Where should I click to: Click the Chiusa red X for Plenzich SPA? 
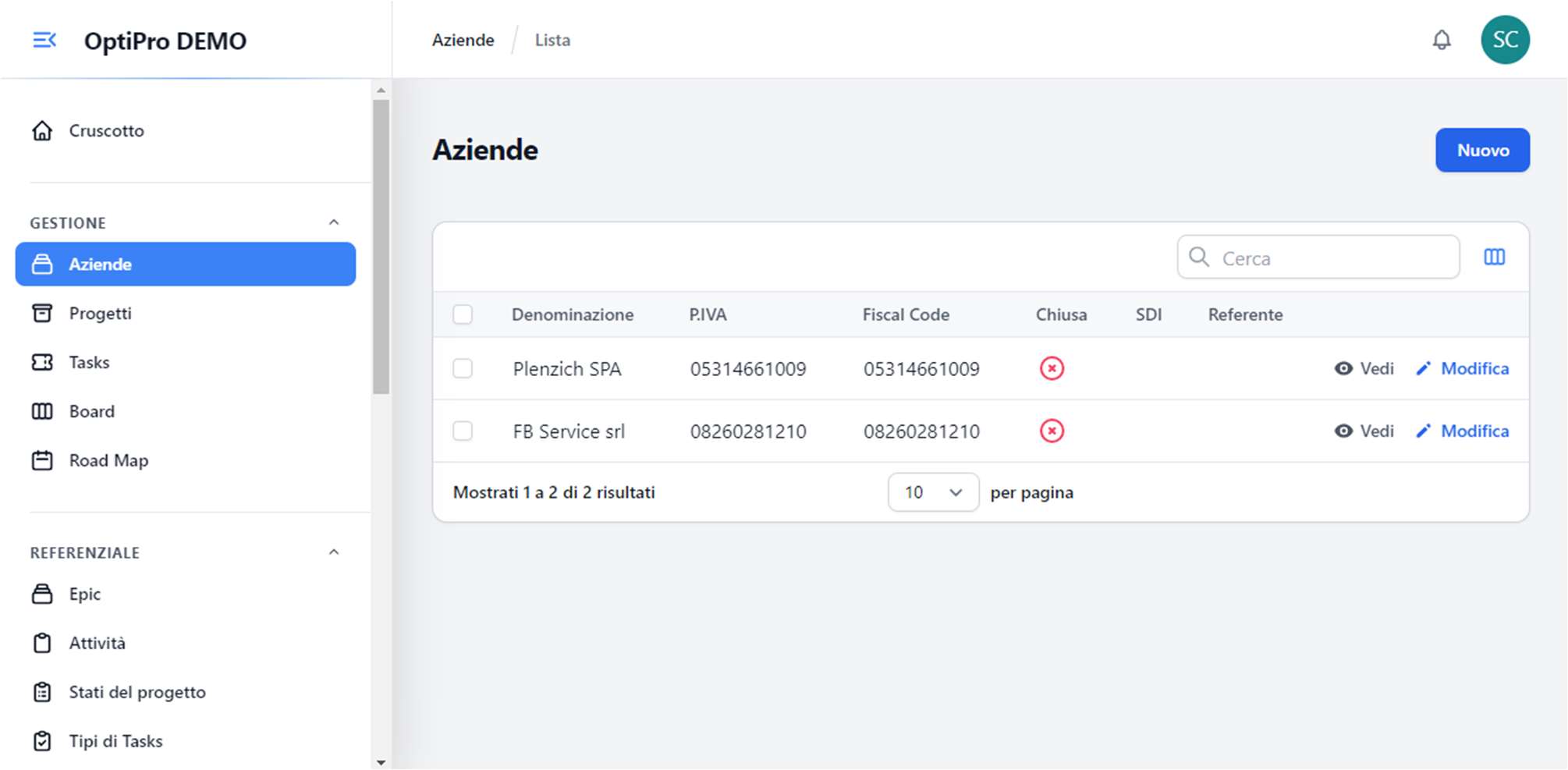[1051, 368]
